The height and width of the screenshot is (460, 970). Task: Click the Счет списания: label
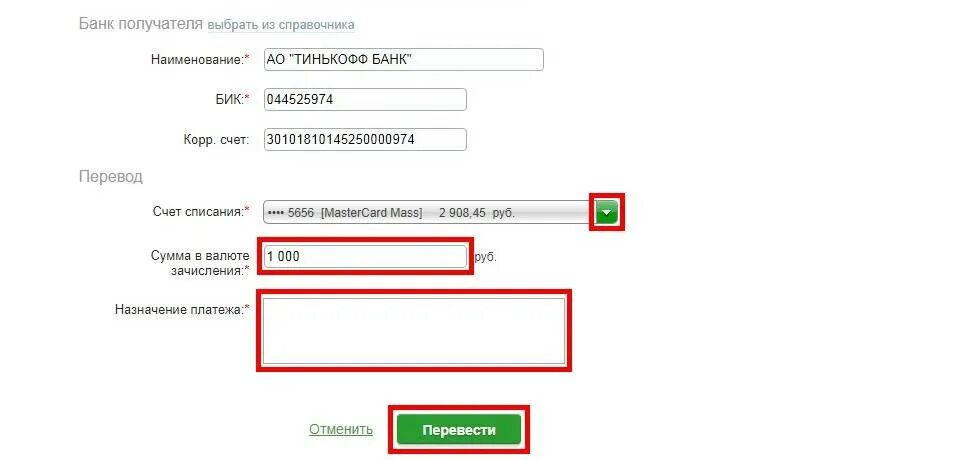tap(201, 212)
